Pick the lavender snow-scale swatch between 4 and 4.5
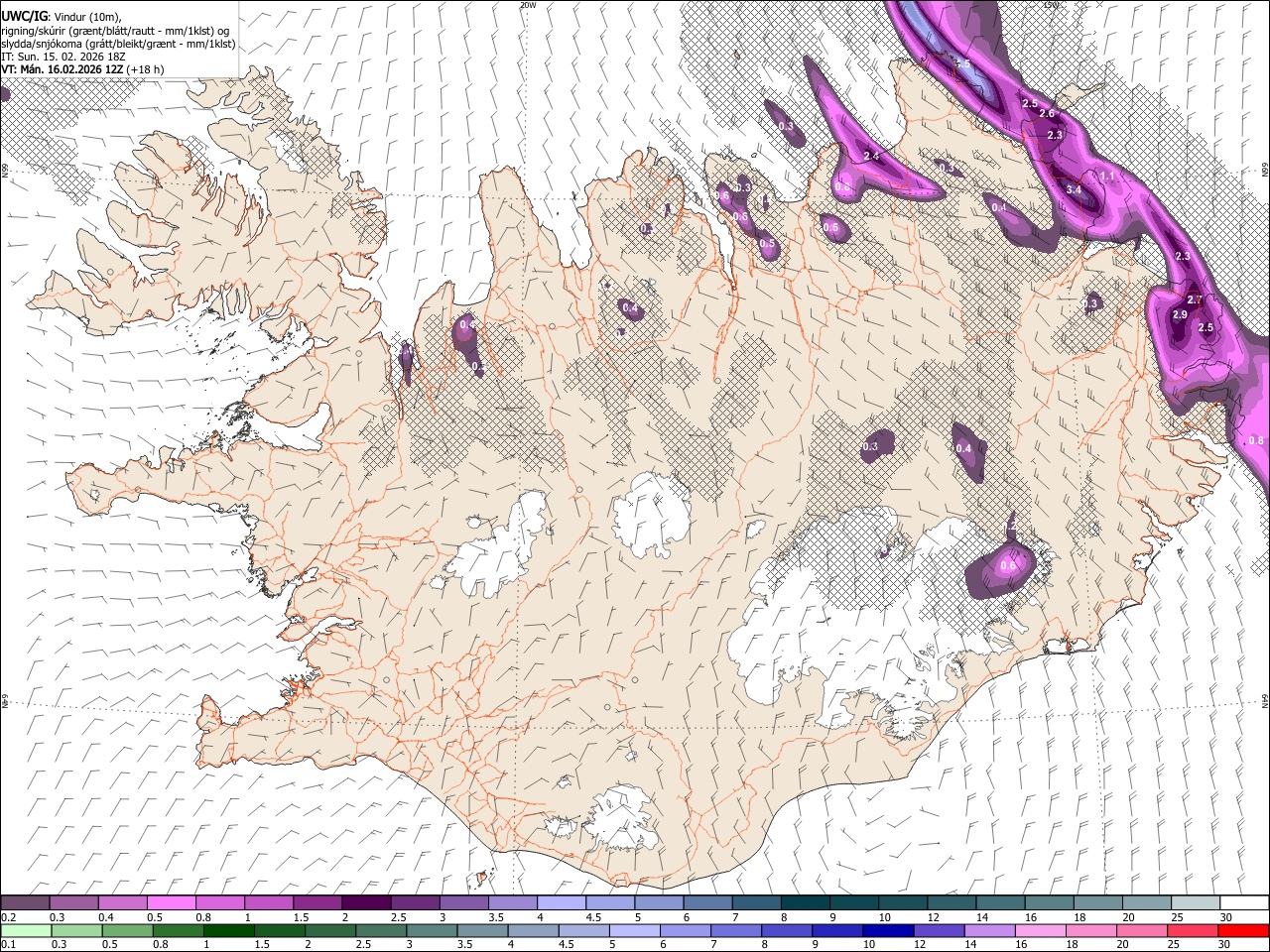The width and height of the screenshot is (1270, 952). tap(561, 902)
